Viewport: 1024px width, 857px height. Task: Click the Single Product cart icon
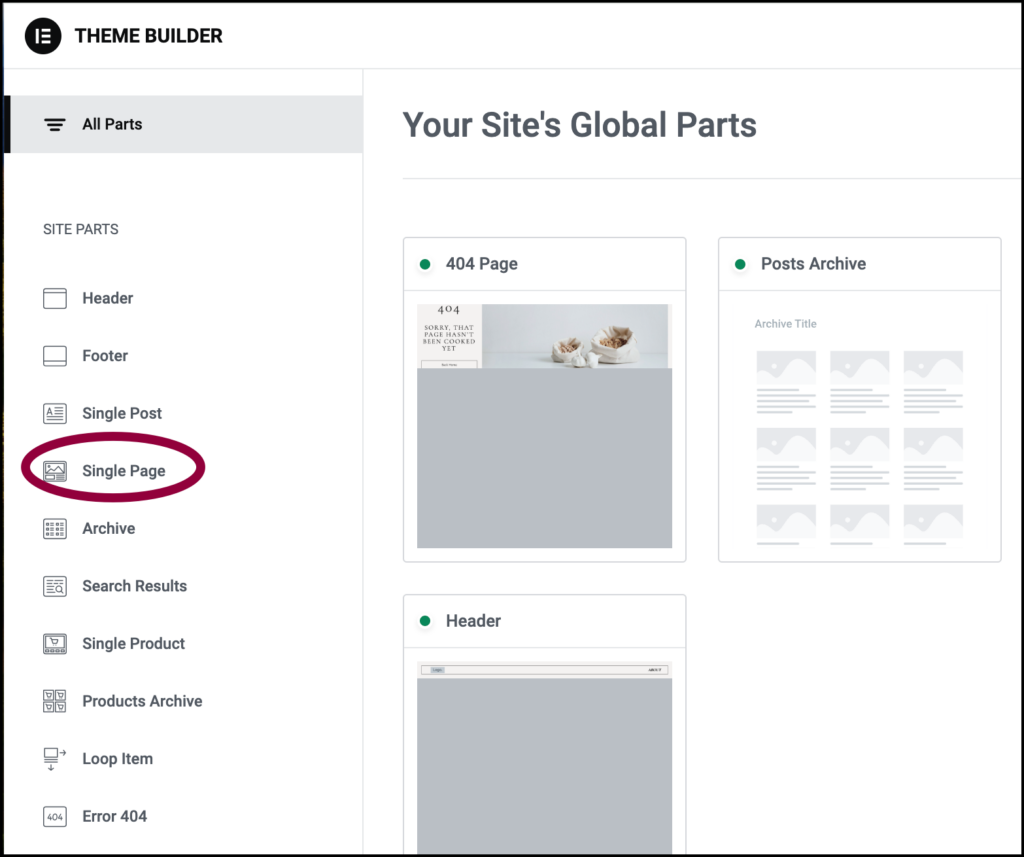point(54,643)
